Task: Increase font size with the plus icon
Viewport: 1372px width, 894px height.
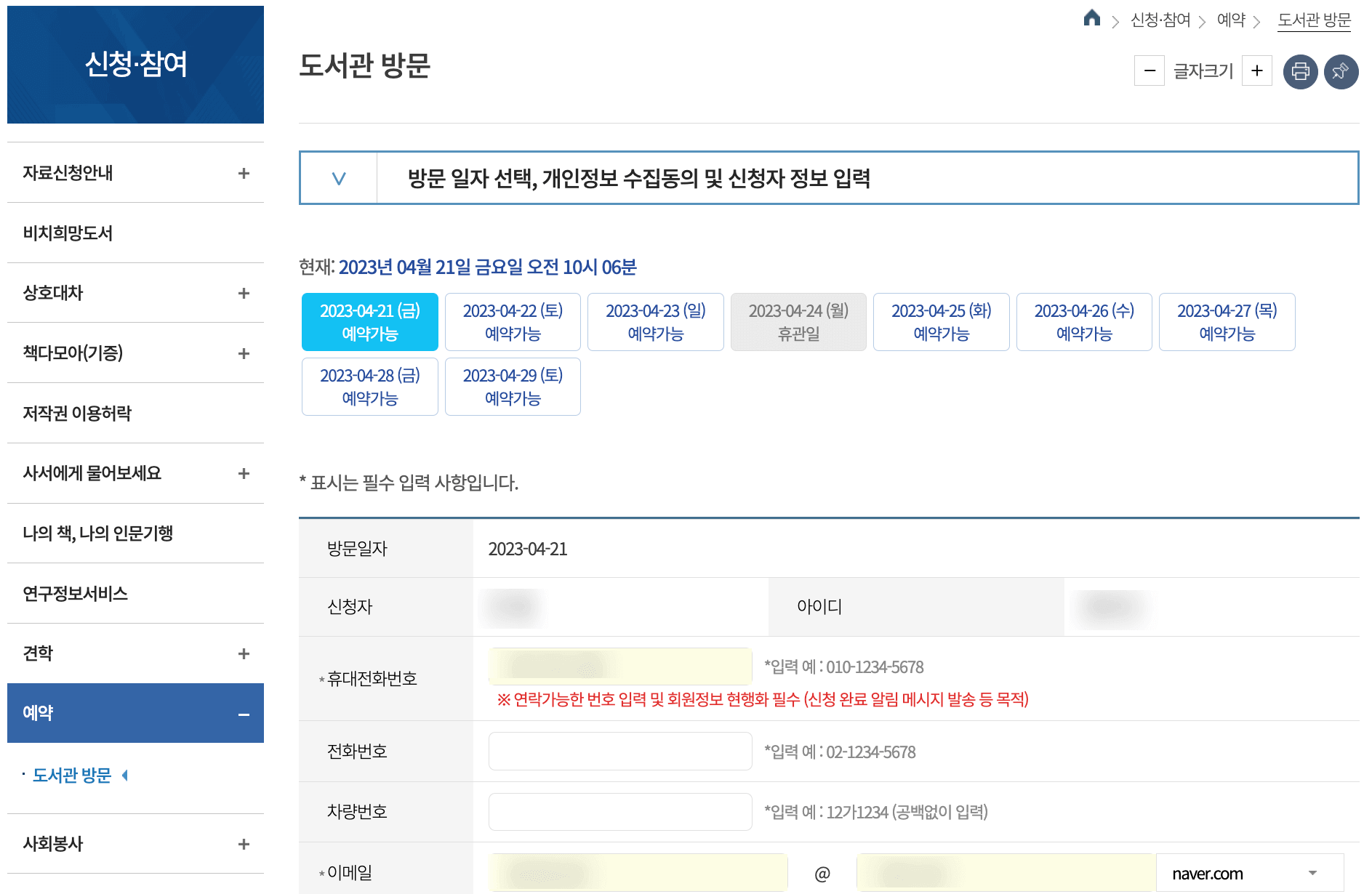Action: point(1257,71)
